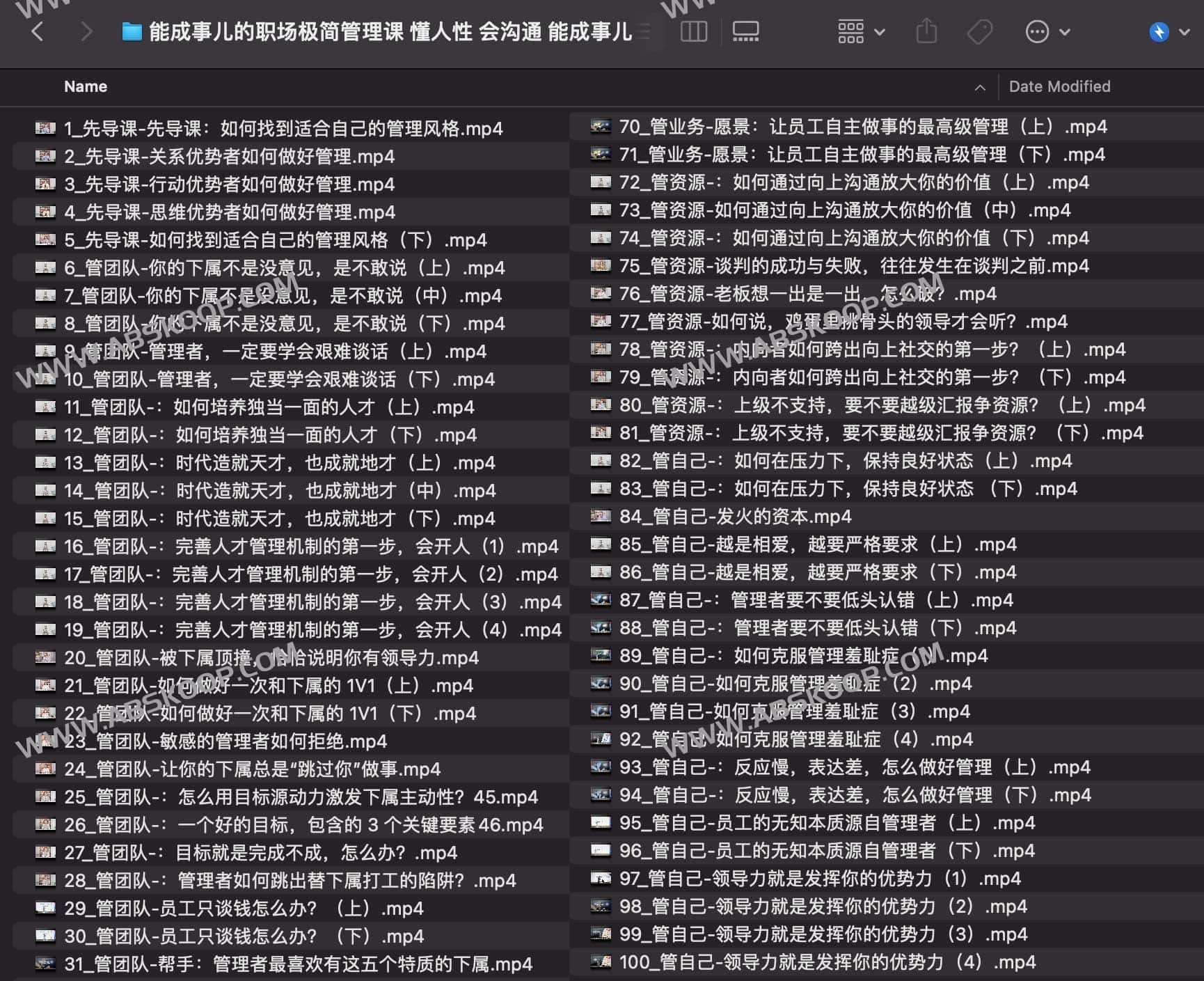1204x981 pixels.
Task: Click the back navigation arrow
Action: pos(38,31)
